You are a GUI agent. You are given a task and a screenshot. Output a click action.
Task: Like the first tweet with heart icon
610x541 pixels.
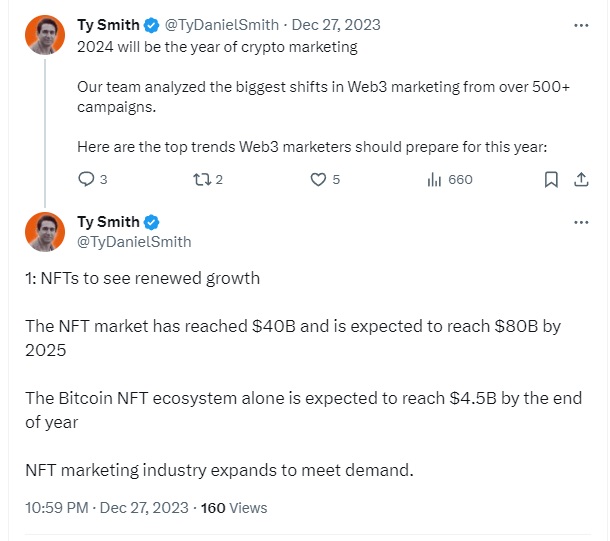(x=318, y=179)
